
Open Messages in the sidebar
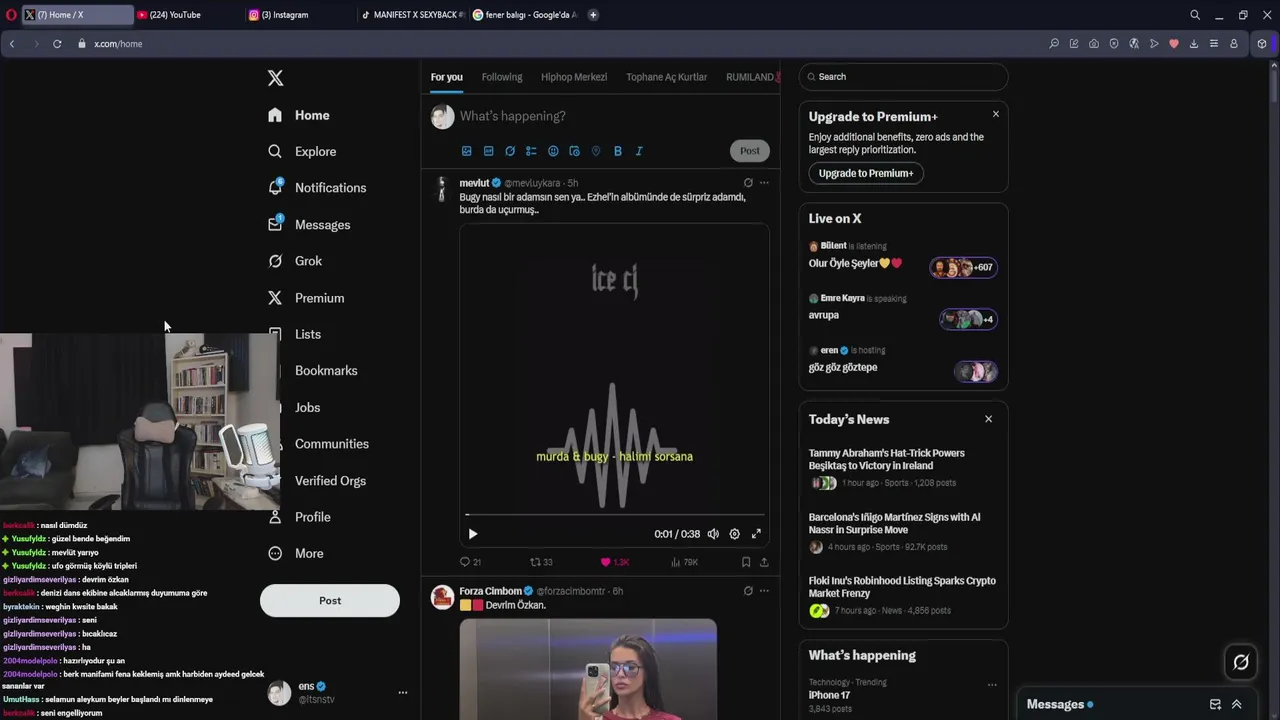pyautogui.click(x=309, y=225)
